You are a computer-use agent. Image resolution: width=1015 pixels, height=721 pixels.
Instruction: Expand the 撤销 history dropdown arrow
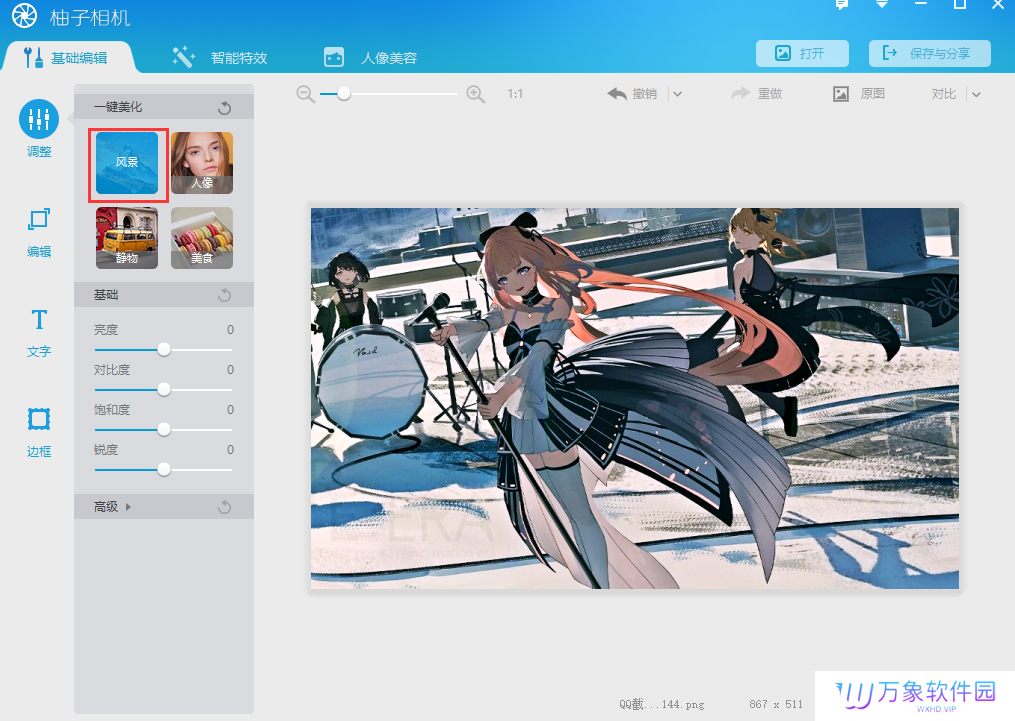677,94
